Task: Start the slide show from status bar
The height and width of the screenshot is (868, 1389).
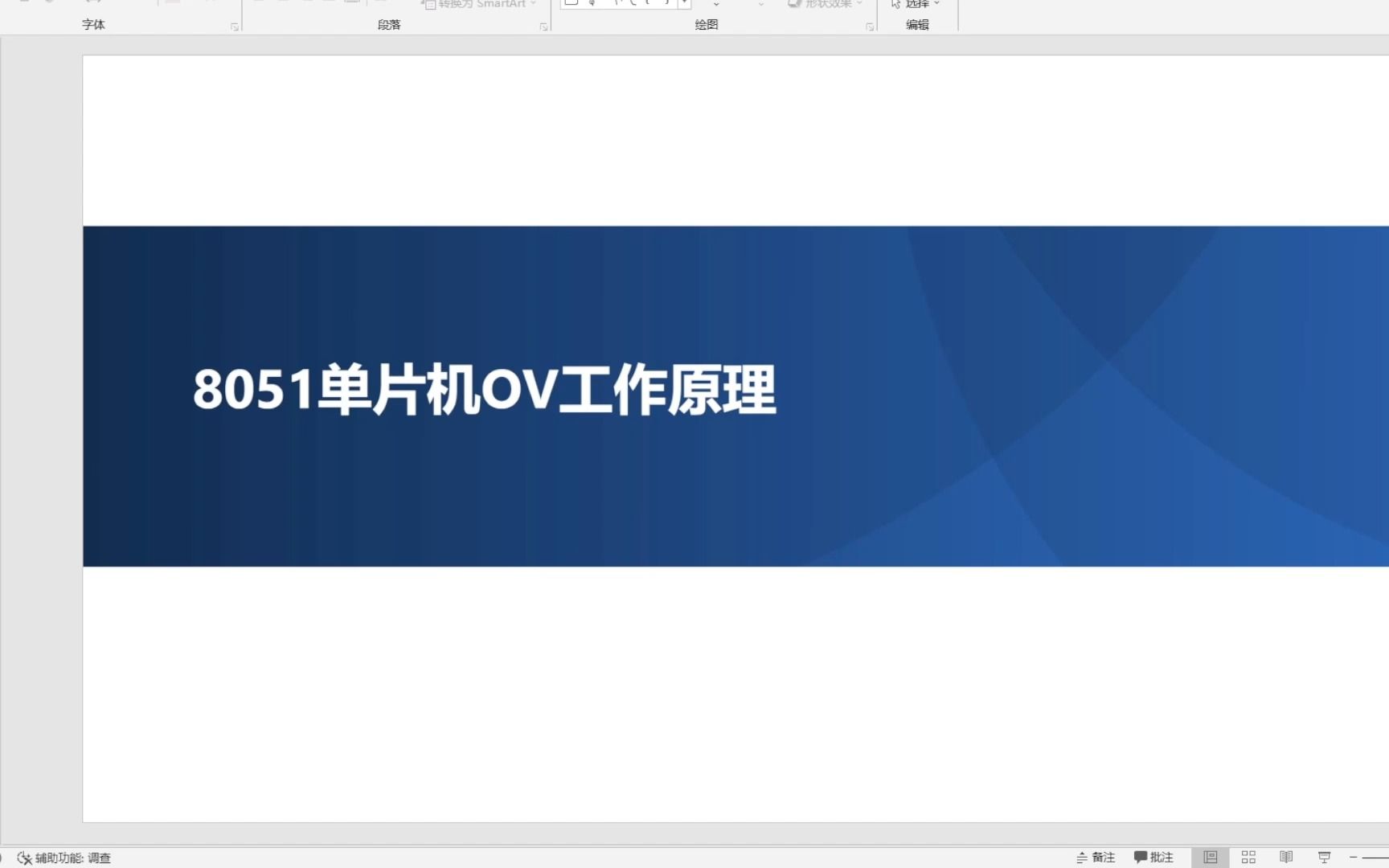Action: coord(1325,858)
